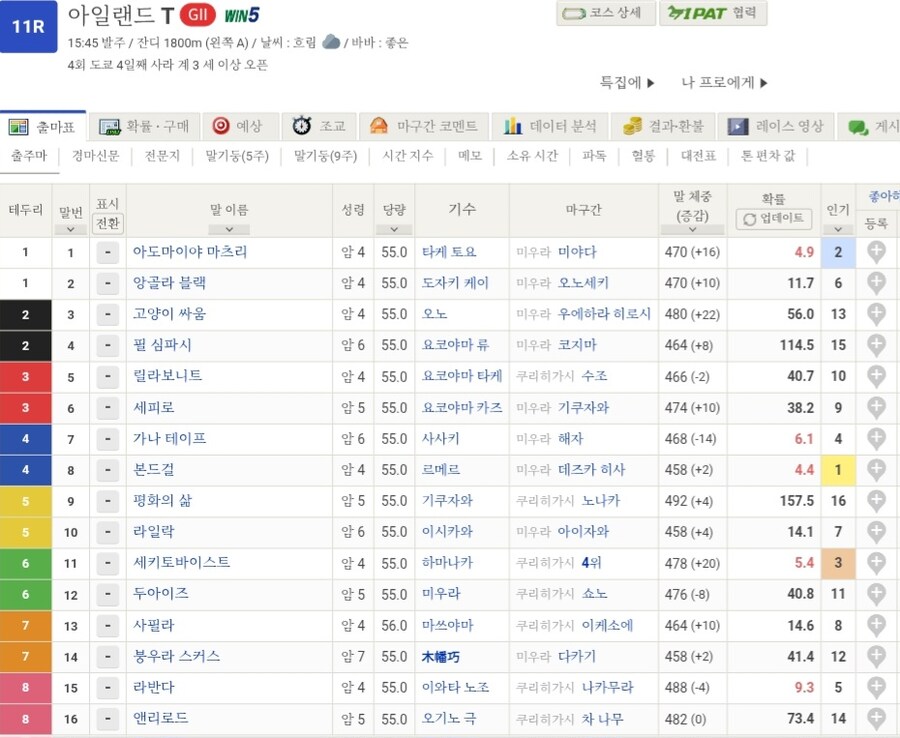The image size is (900, 738).
Task: Click the cloudy weather icon
Action: (x=331, y=42)
